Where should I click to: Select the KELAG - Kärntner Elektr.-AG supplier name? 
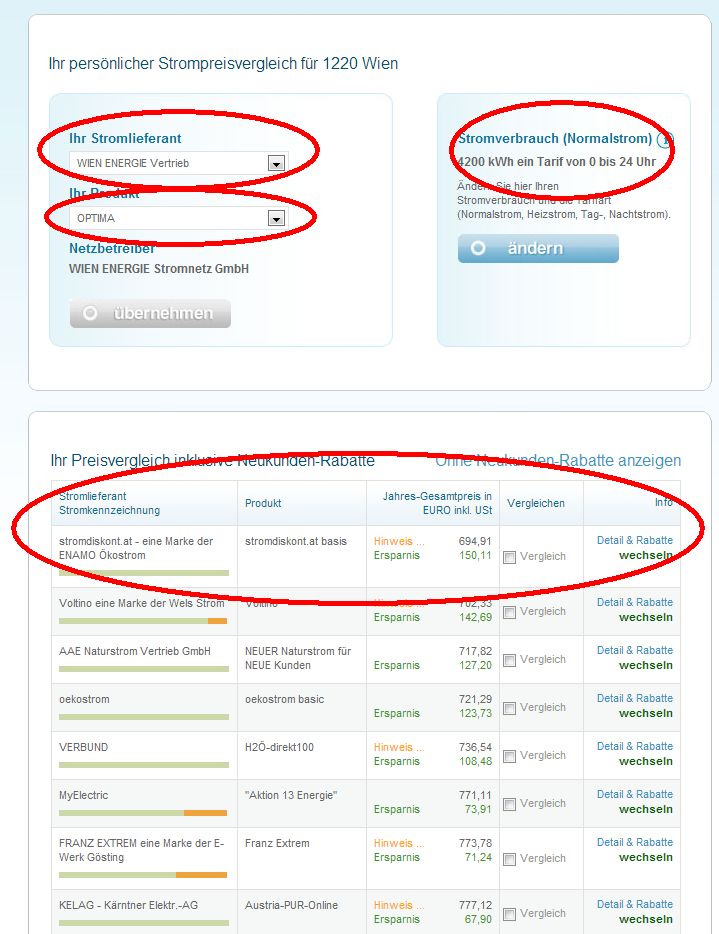pyautogui.click(x=128, y=905)
